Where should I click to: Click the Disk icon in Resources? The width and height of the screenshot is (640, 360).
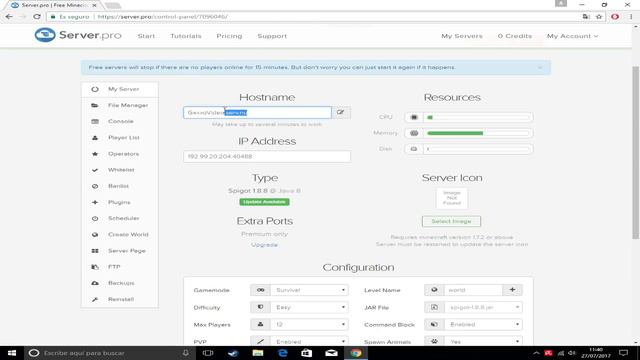click(414, 149)
